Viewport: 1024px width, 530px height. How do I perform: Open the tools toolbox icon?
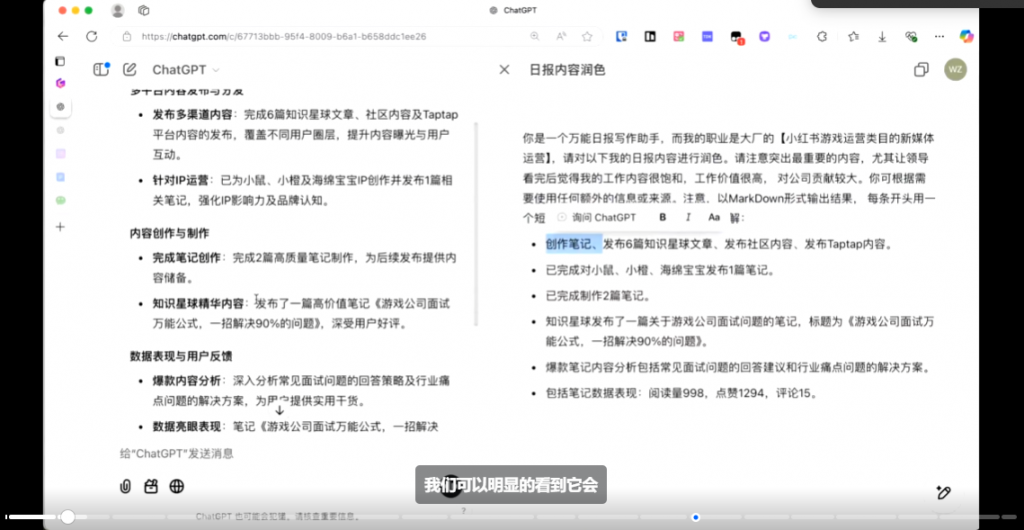151,486
